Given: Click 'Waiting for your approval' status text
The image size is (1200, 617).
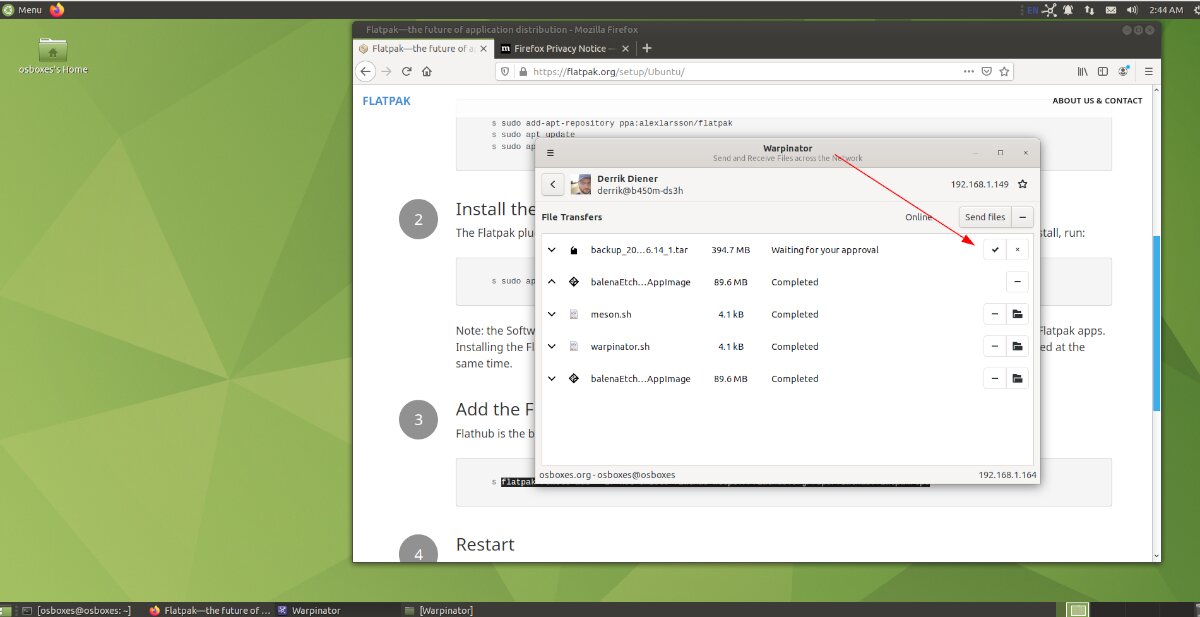Looking at the screenshot, I should pos(825,250).
